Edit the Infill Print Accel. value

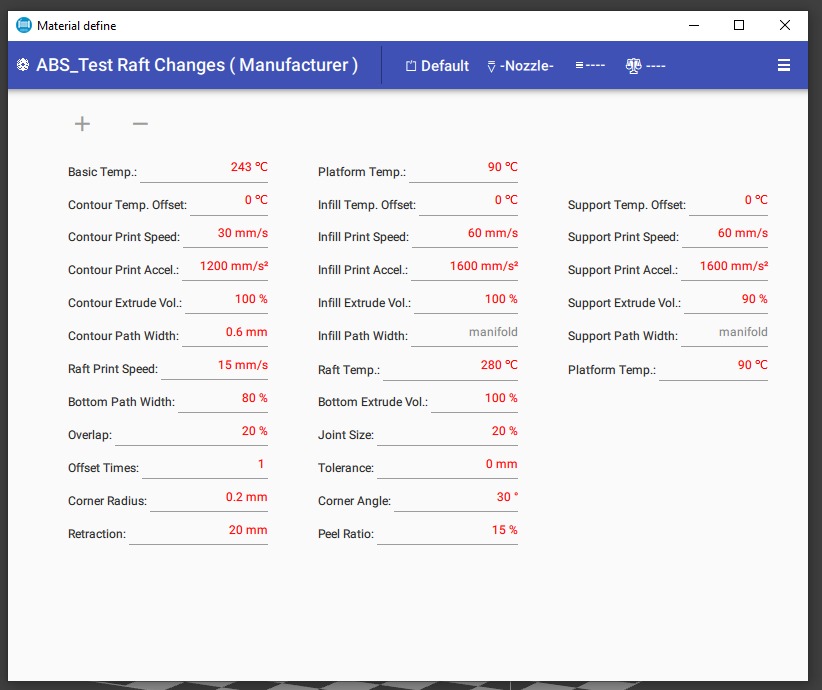coord(464,267)
